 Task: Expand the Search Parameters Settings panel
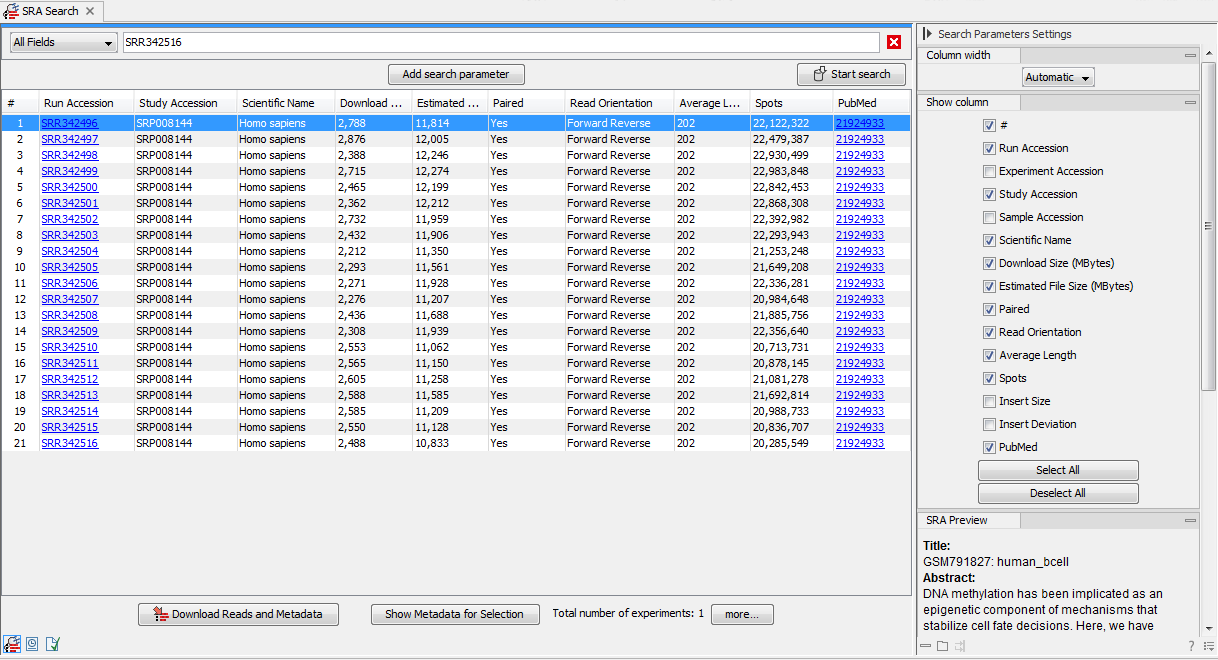pyautogui.click(x=929, y=33)
